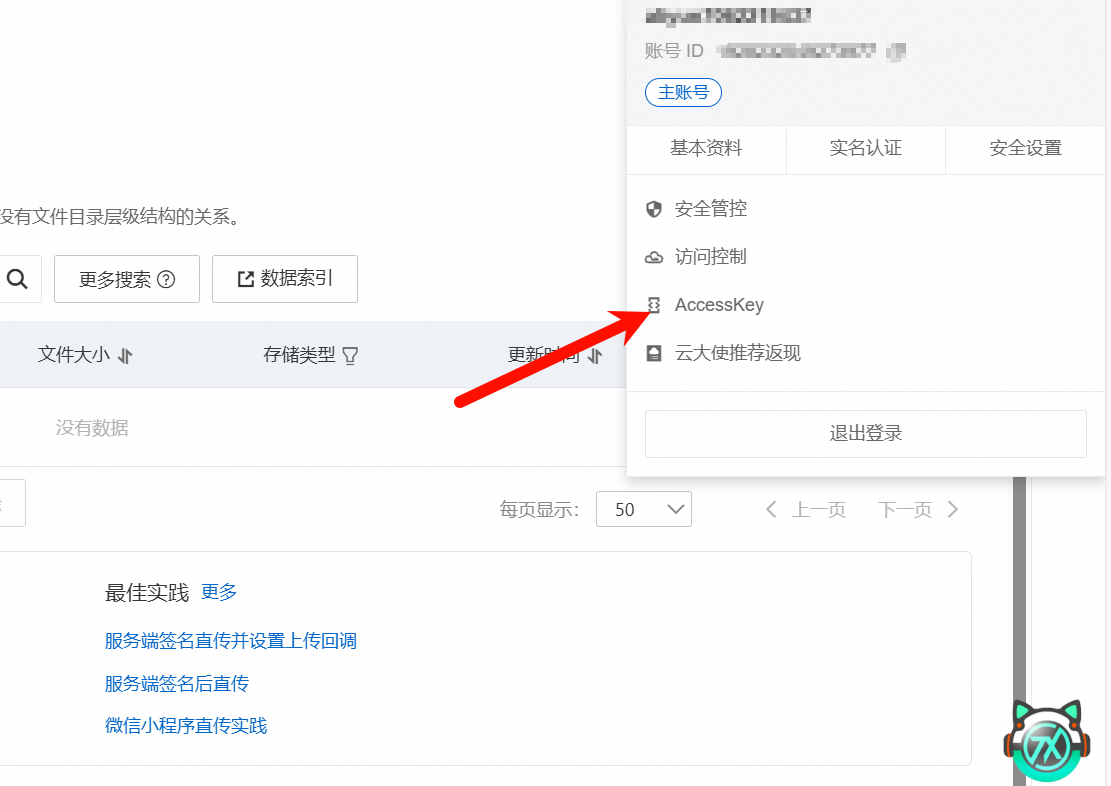Open the 实名认证 tab
The height and width of the screenshot is (786, 1111).
865,149
